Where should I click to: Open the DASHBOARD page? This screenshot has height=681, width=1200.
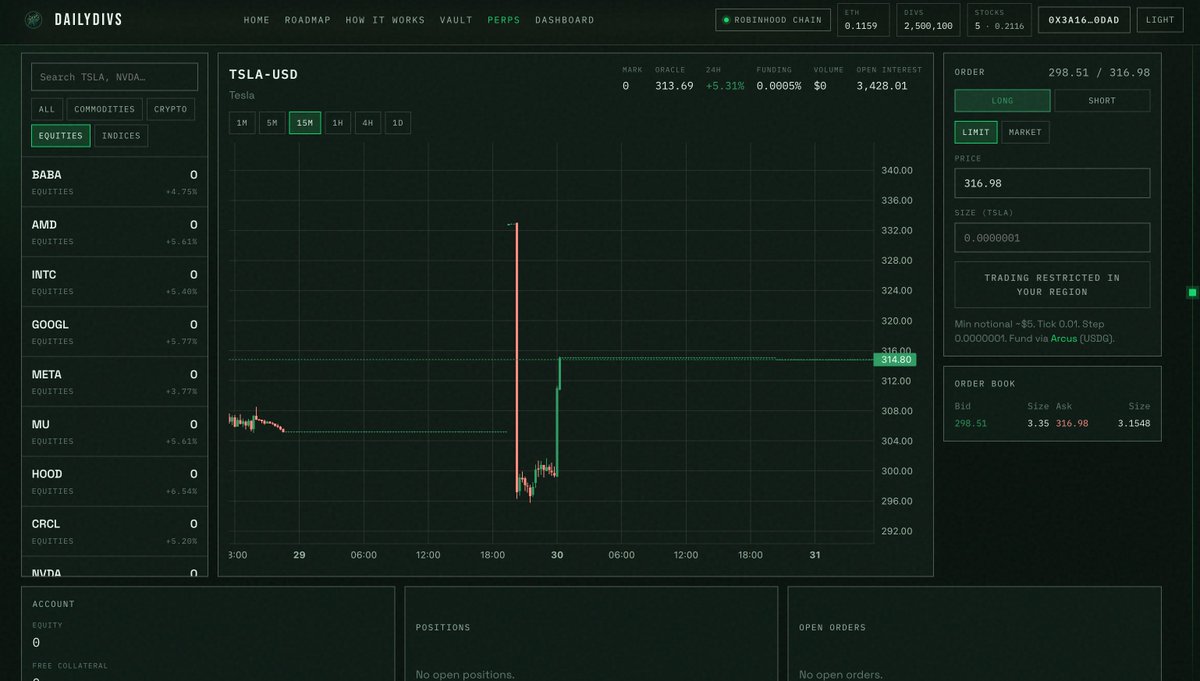564,20
